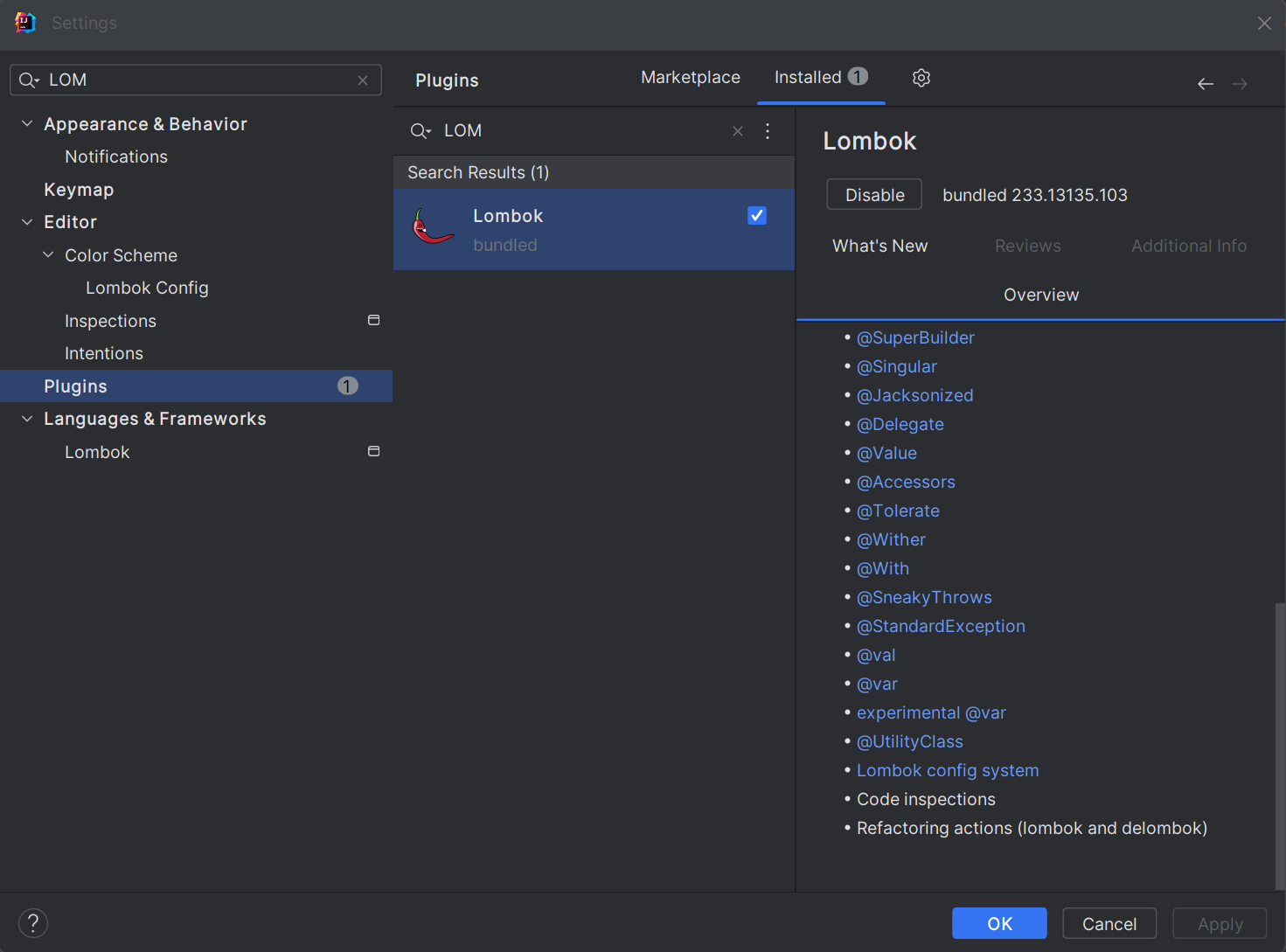1286x952 pixels.
Task: Click the project-level icon beside Lombok
Action: click(373, 452)
